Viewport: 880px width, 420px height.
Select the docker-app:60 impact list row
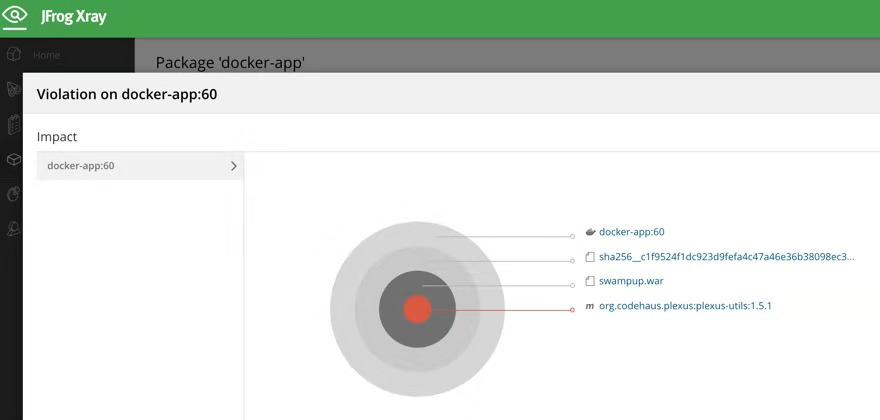[x=140, y=166]
